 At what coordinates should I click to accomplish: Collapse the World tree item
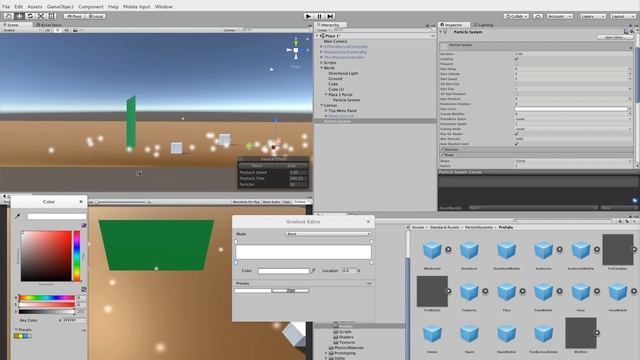coord(322,68)
